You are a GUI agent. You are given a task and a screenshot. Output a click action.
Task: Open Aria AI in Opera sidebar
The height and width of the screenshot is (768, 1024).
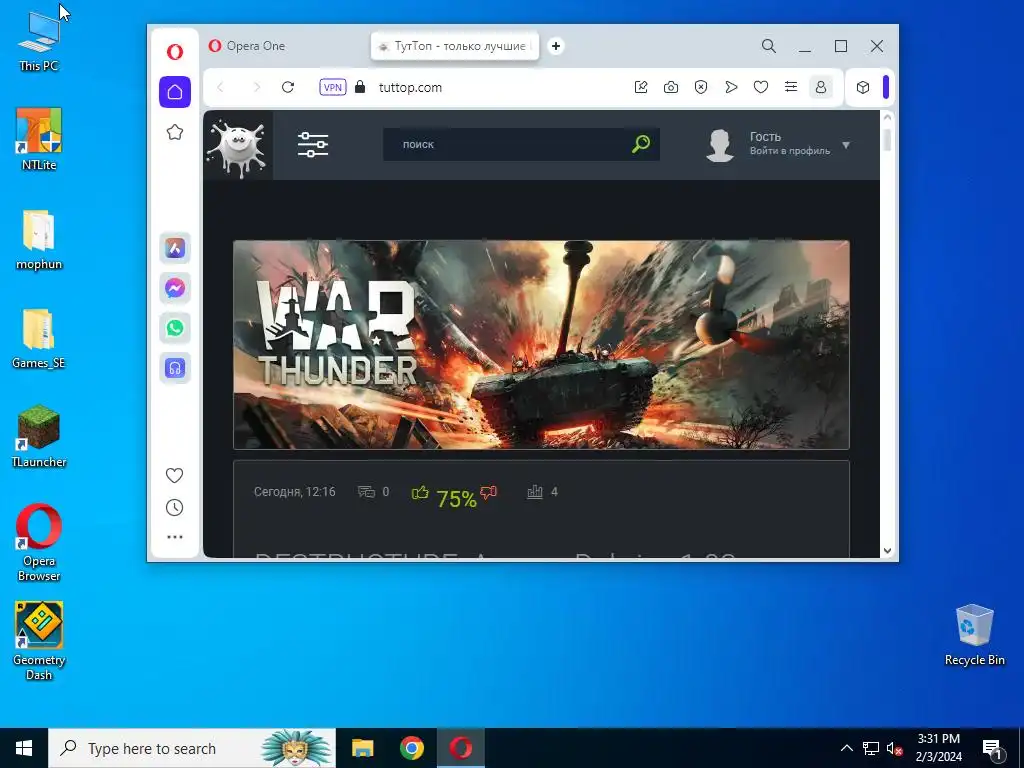[x=175, y=248]
